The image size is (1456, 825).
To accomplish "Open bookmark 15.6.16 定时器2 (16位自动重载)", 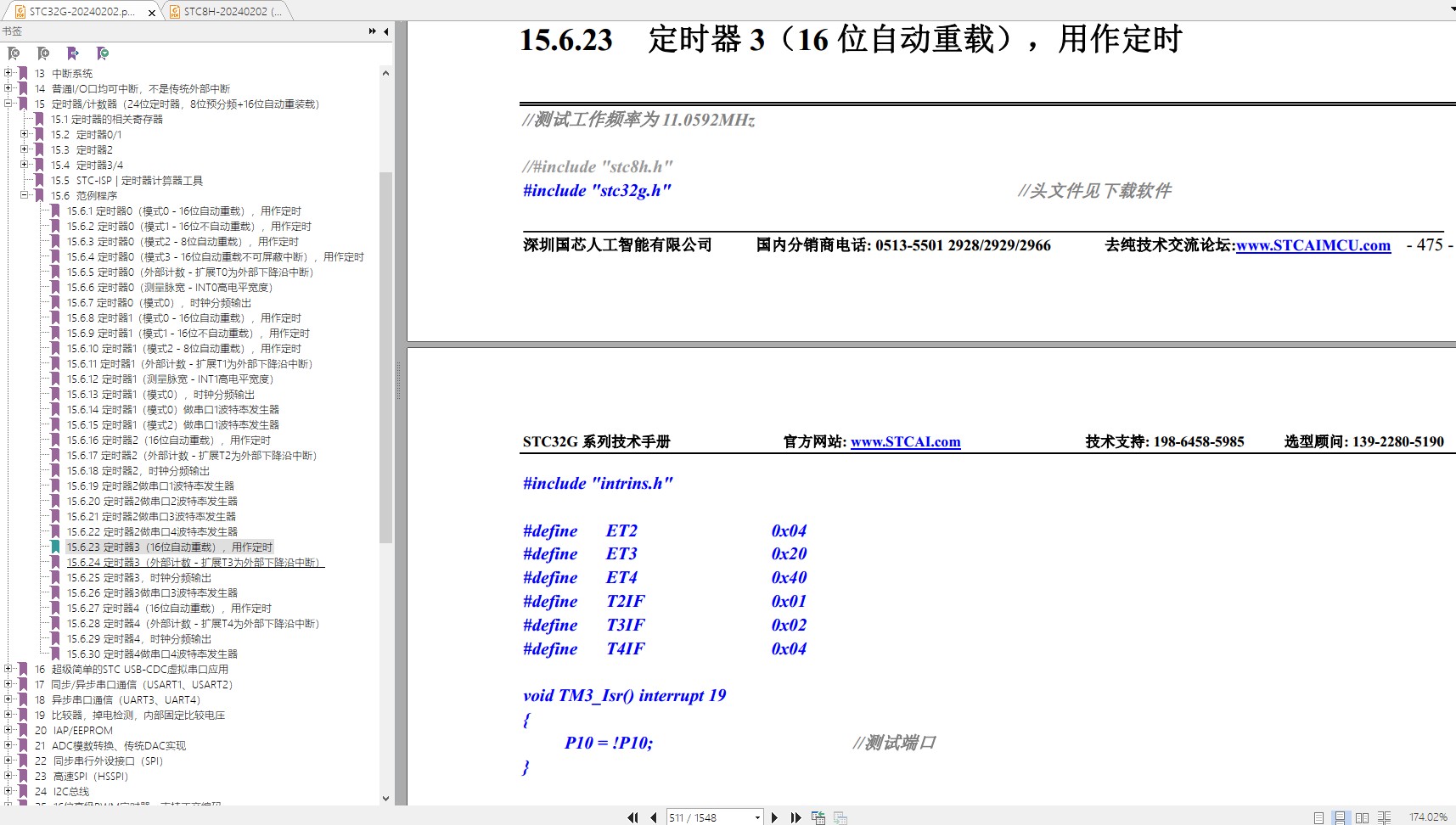I will pyautogui.click(x=169, y=441).
